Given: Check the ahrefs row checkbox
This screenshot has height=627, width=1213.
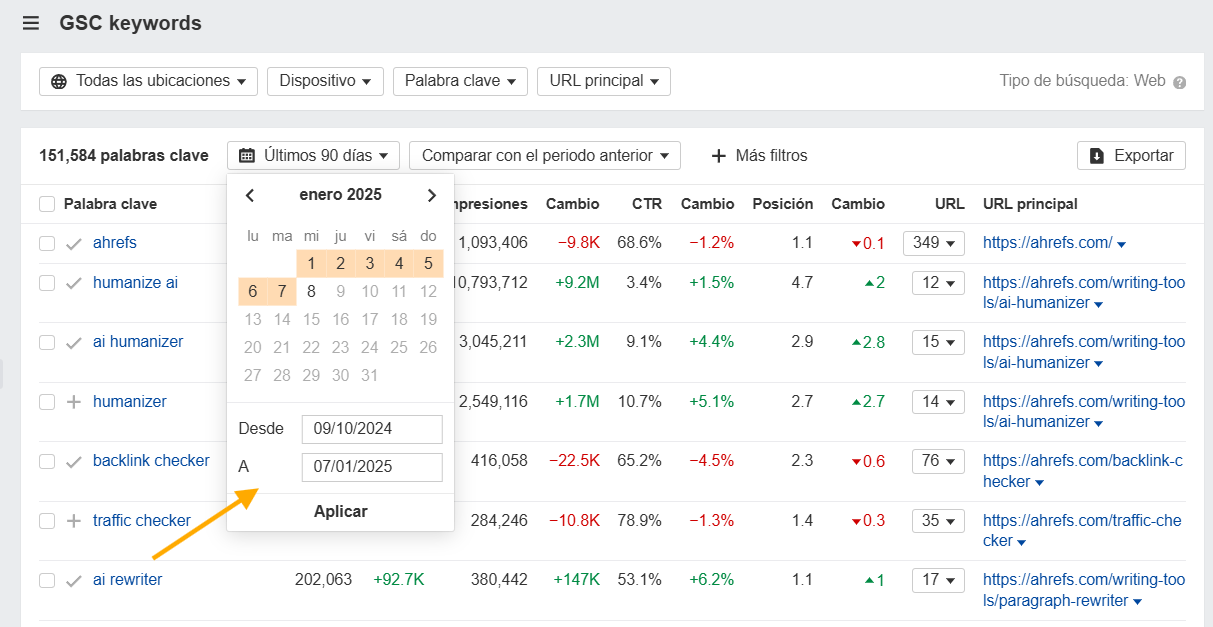Looking at the screenshot, I should click(47, 243).
